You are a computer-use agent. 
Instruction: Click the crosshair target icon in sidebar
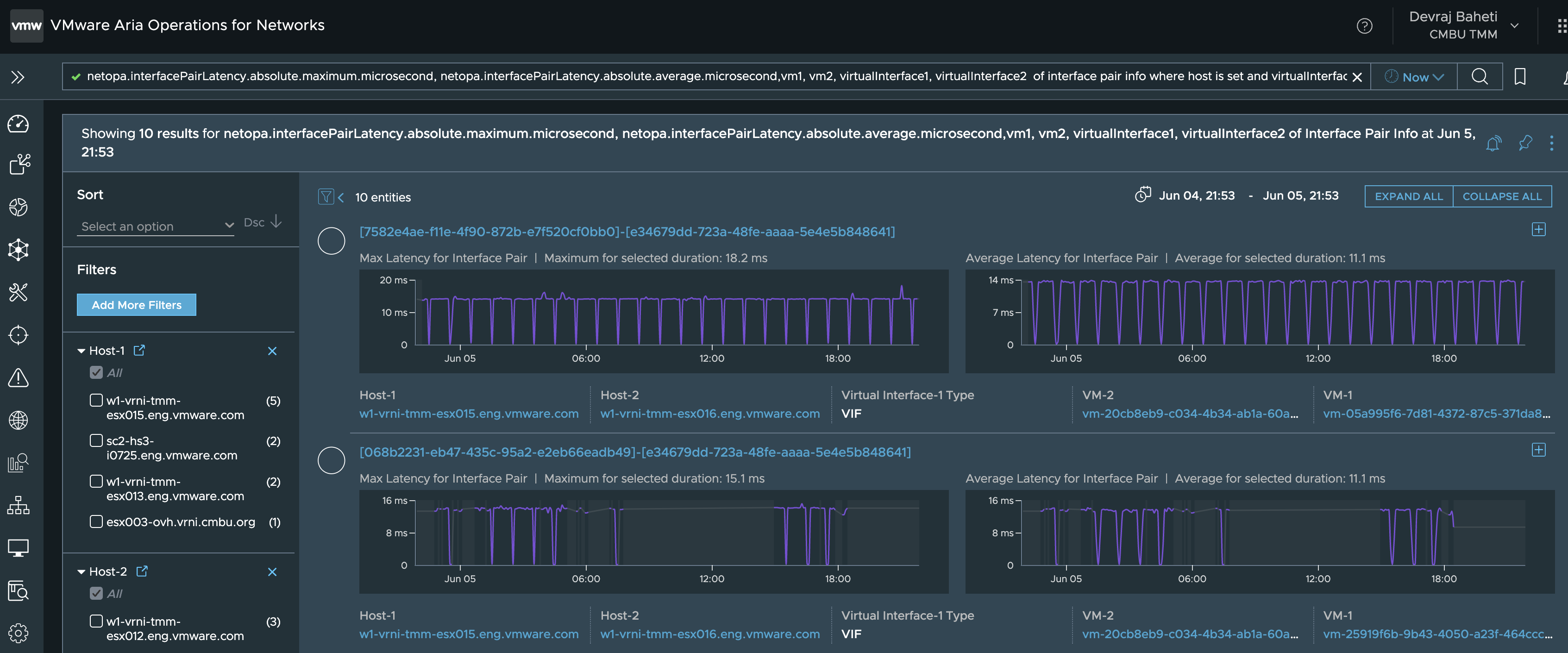pyautogui.click(x=18, y=335)
